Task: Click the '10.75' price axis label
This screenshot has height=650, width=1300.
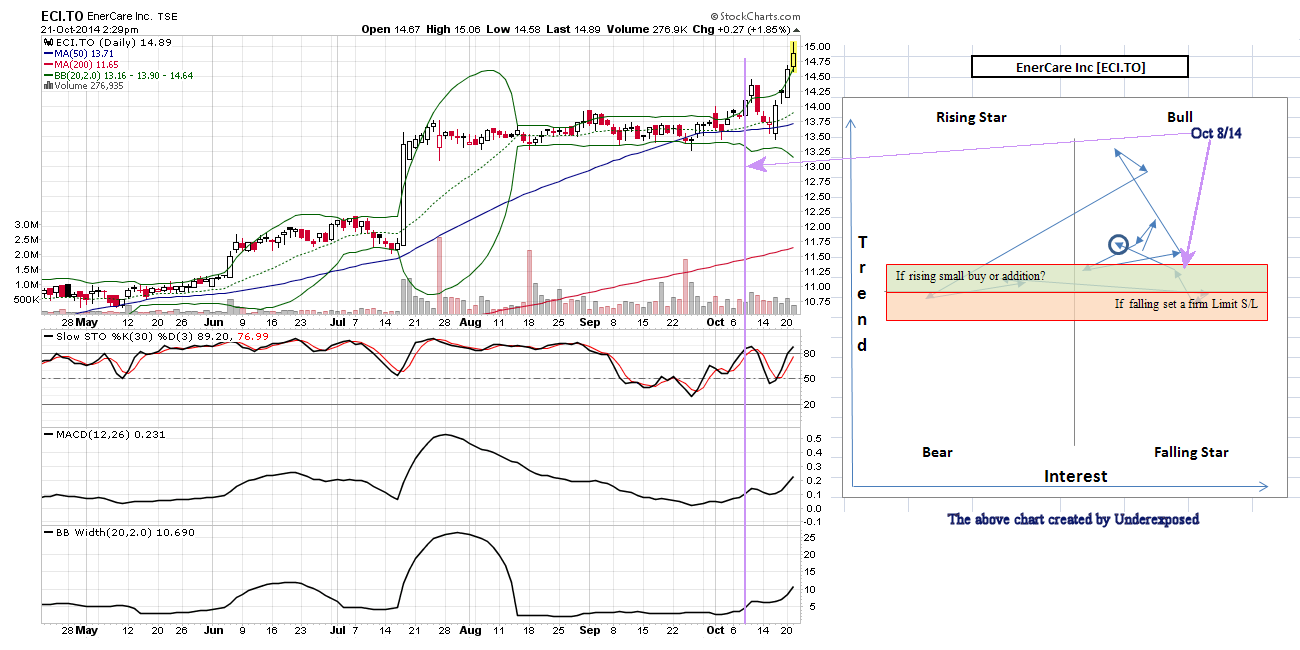Action: coord(817,301)
